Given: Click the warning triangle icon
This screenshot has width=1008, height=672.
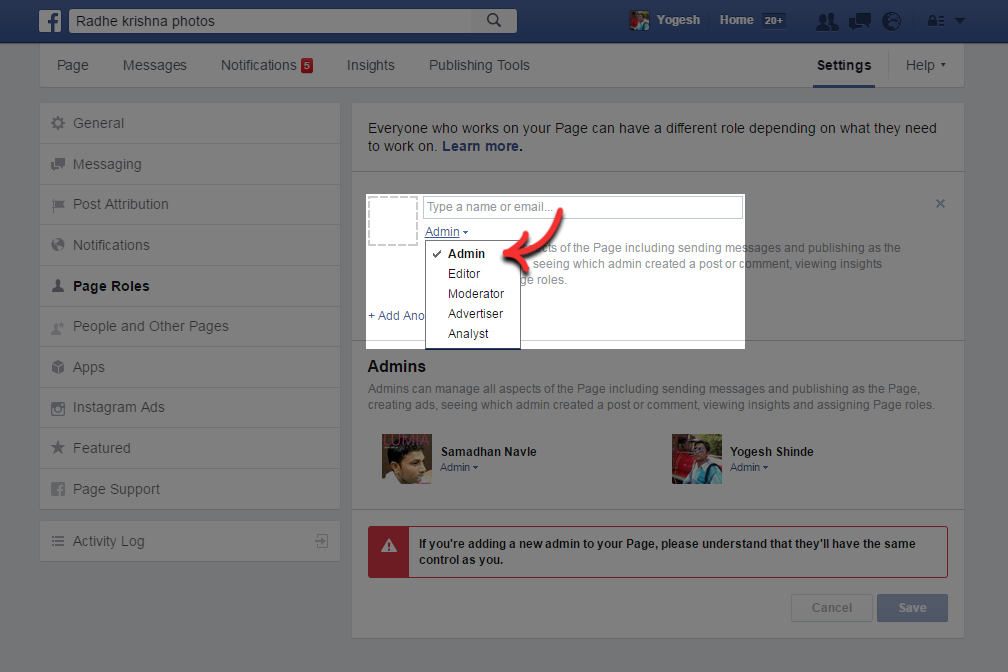Looking at the screenshot, I should [x=389, y=546].
